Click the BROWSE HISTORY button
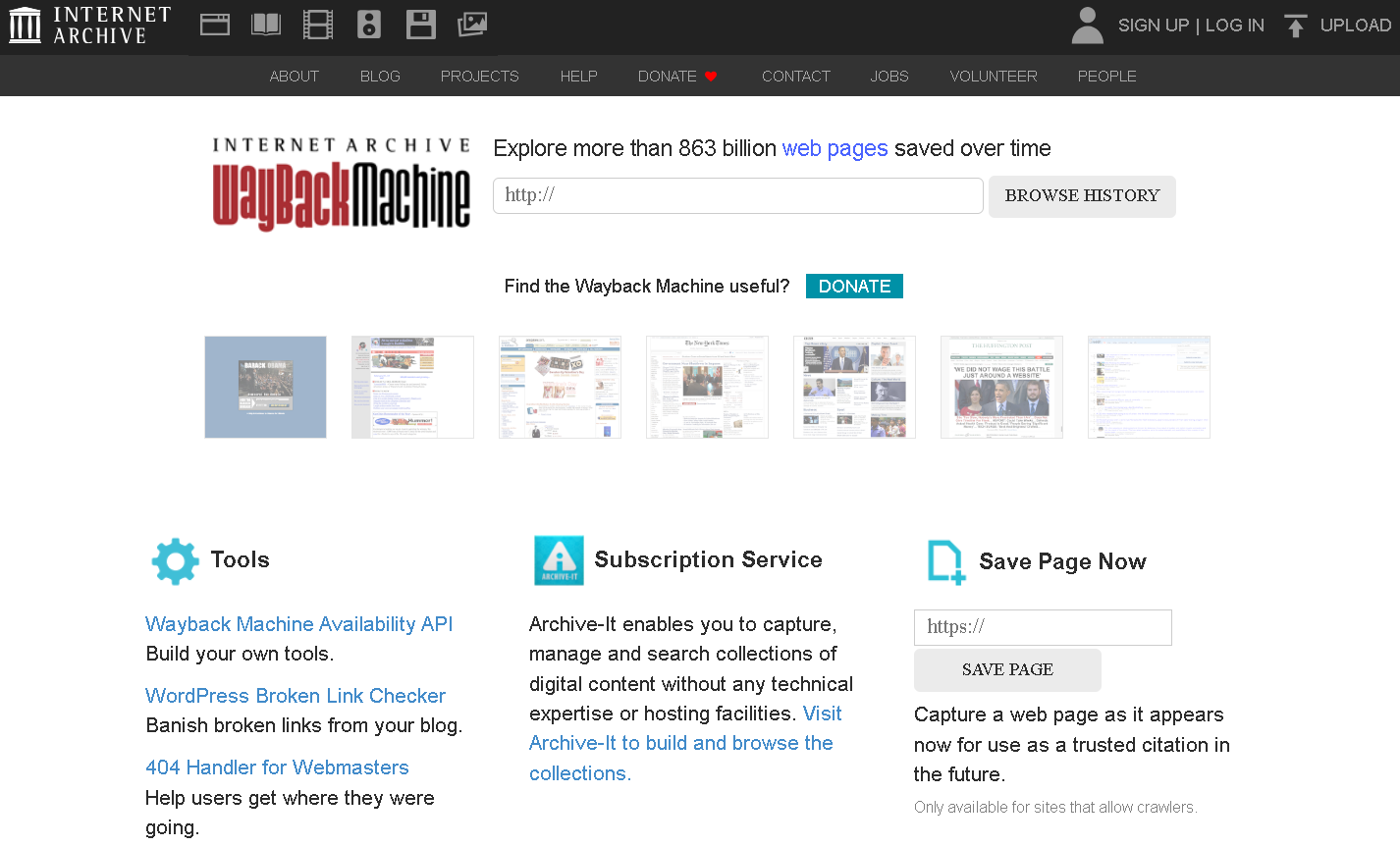The image size is (1400, 846). pyautogui.click(x=1082, y=196)
